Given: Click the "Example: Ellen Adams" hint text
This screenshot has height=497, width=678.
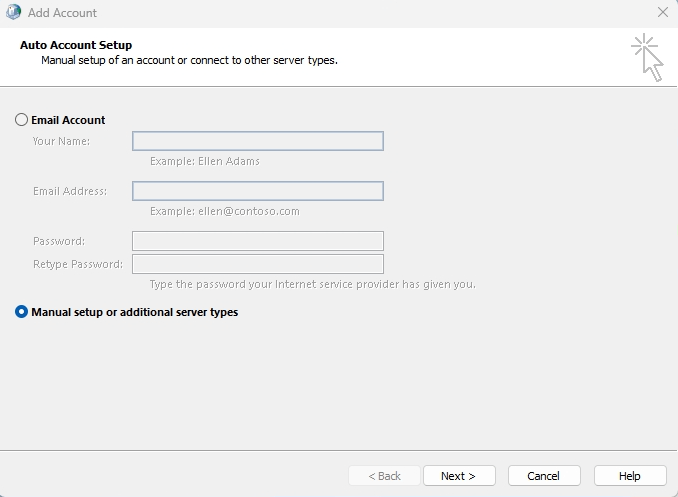Looking at the screenshot, I should pos(205,161).
